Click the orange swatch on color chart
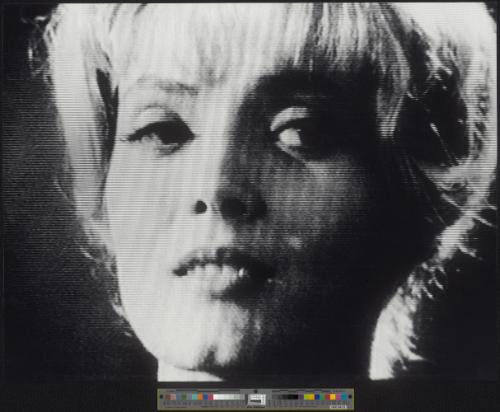 coord(200,397)
